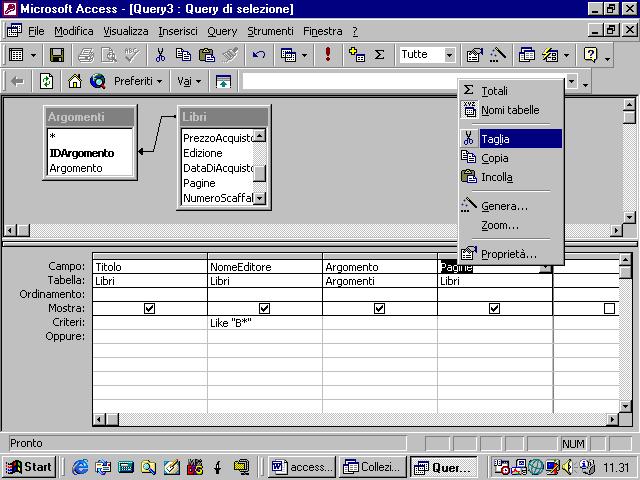Open the web address bar dropdown arrow
Viewport: 640px width, 480px height.
point(572,81)
